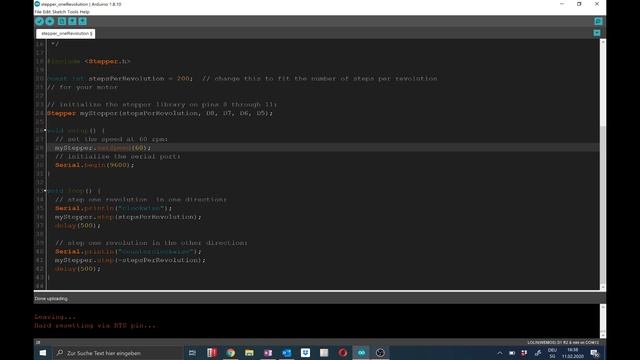Click the myStepper.step(stepsPerRevolution) line
Image resolution: width=640 pixels, height=360 pixels.
128,217
